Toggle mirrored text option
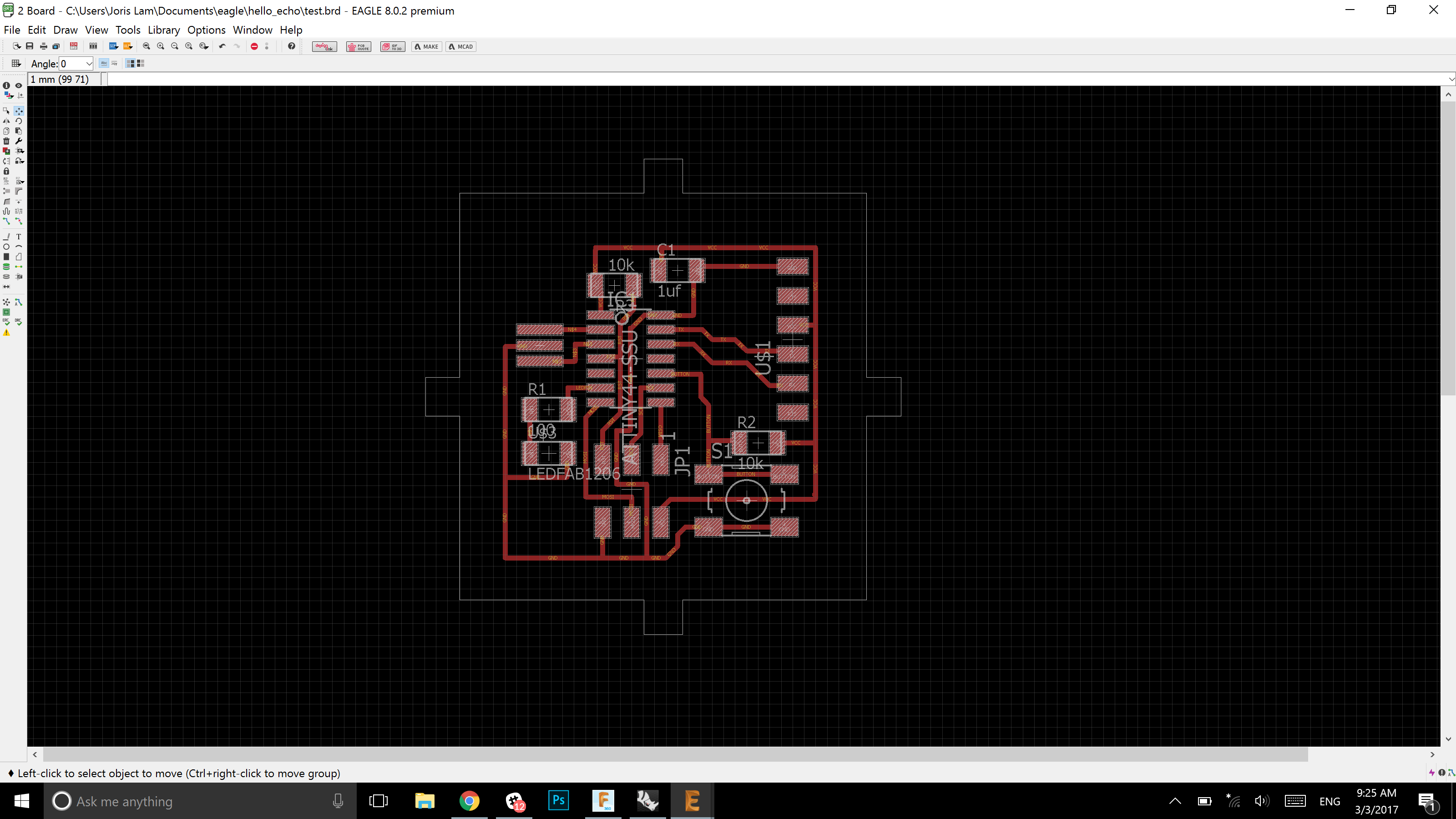The width and height of the screenshot is (1456, 819). tap(115, 63)
